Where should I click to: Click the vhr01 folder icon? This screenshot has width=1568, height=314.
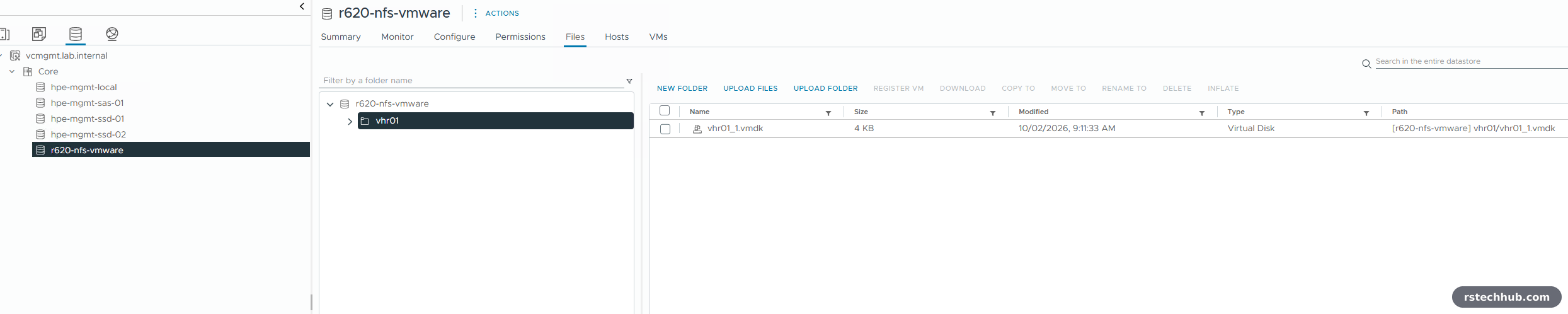(365, 120)
